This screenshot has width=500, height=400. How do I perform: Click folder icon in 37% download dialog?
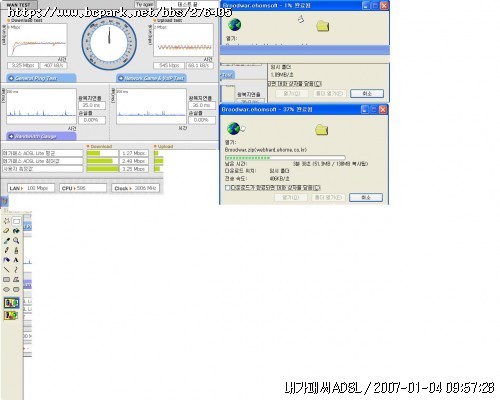(x=322, y=130)
